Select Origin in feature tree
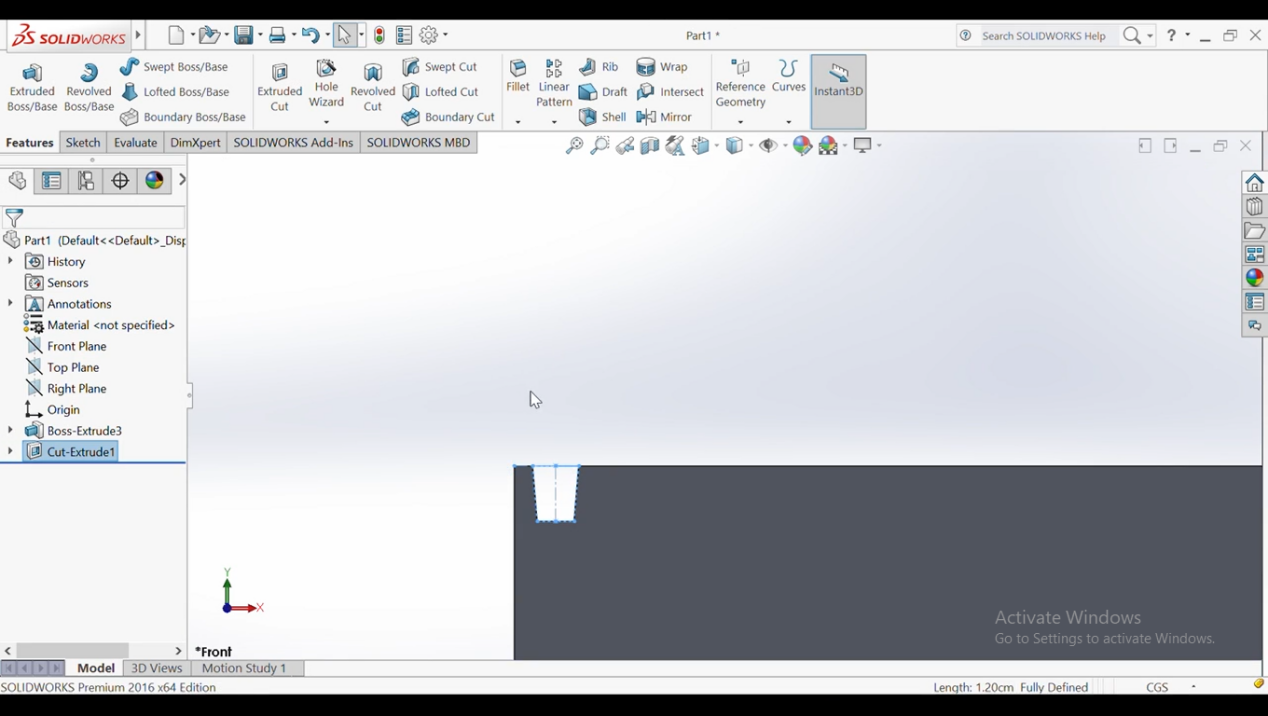 53,409
